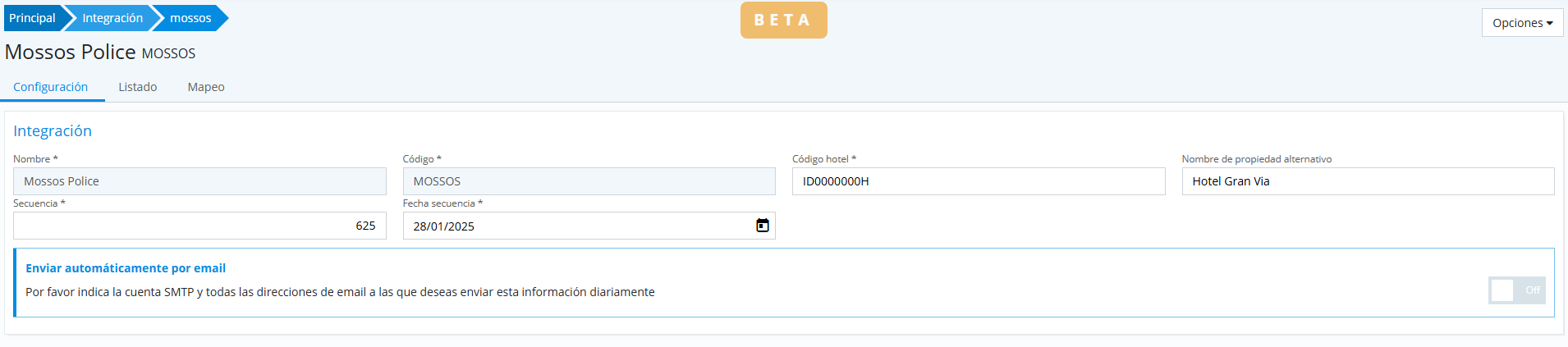Select the Configuración tab
Viewport: 1568px width, 347px height.
51,87
